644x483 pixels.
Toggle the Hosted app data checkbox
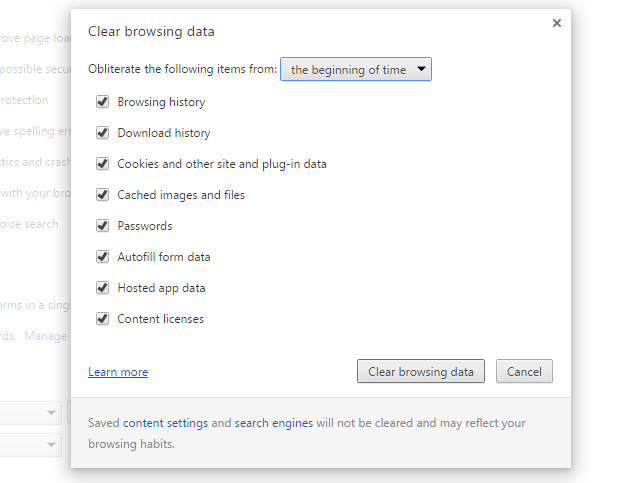point(102,288)
